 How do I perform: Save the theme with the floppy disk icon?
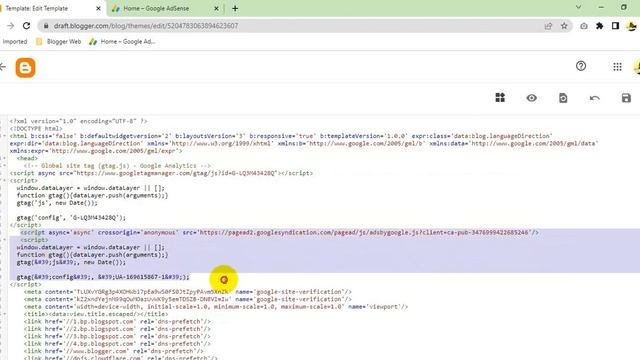[x=626, y=98]
